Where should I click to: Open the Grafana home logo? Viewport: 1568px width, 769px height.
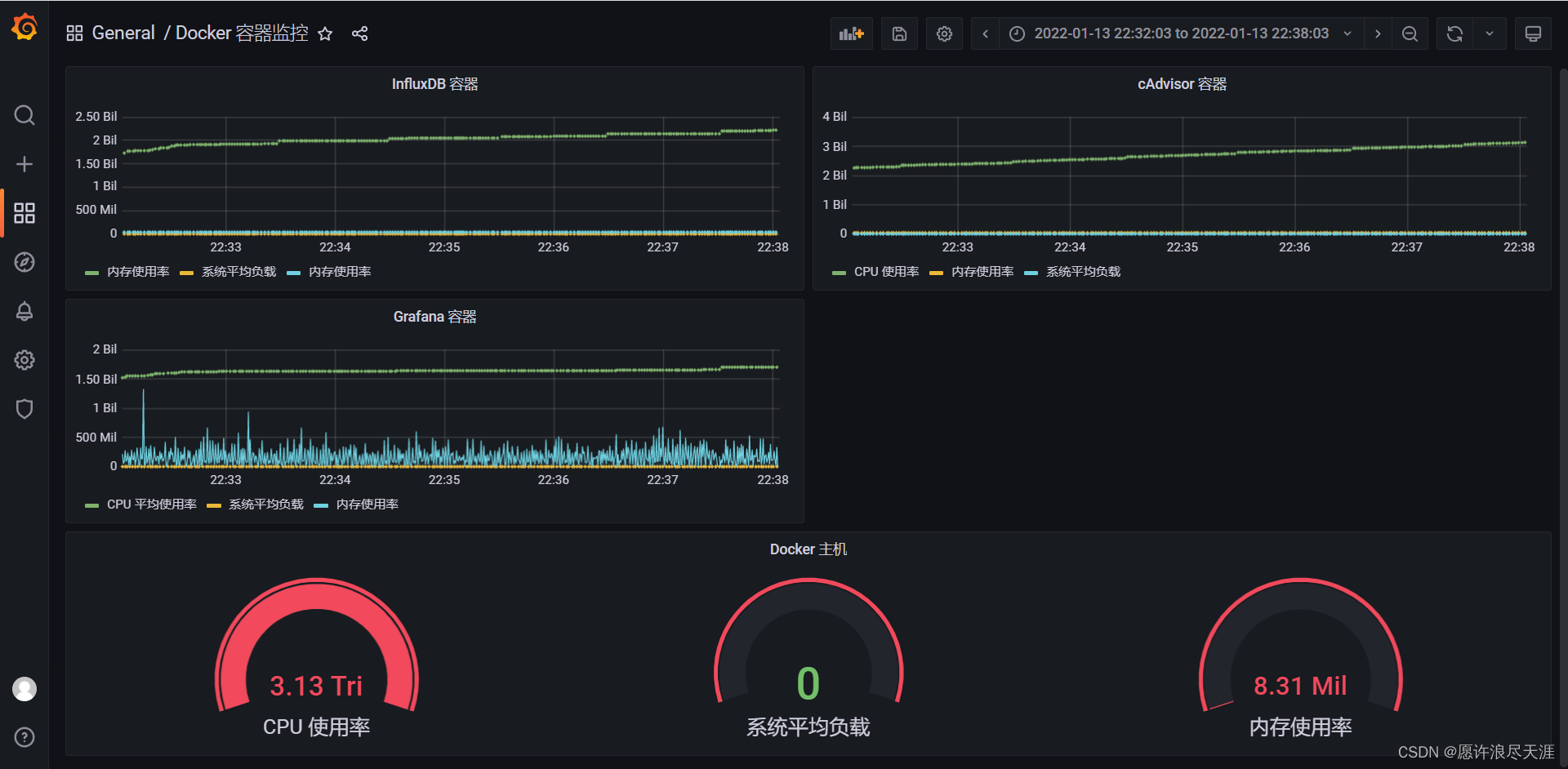click(24, 27)
